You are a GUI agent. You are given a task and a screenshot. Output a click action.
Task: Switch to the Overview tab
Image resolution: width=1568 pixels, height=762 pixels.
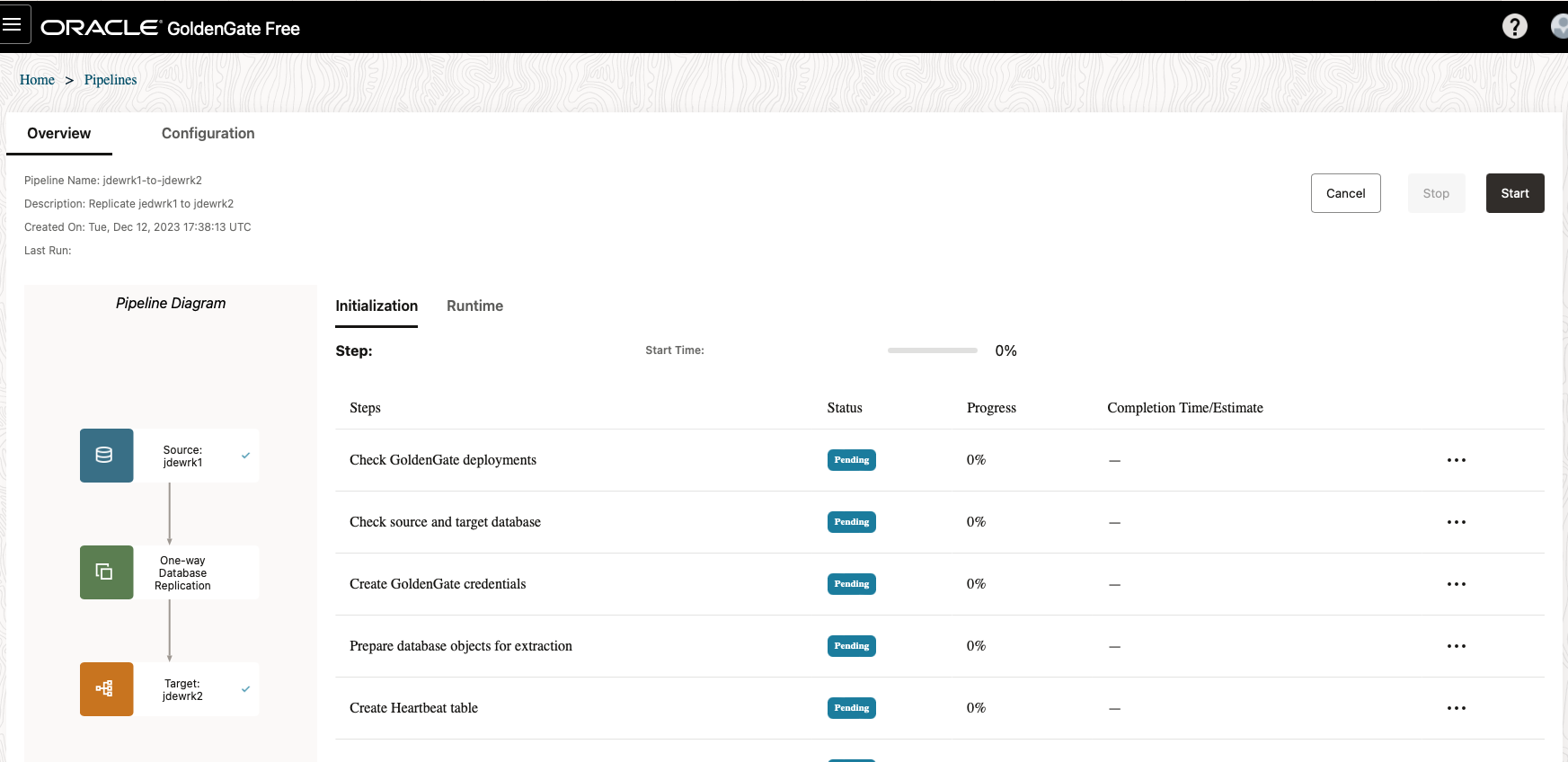pyautogui.click(x=59, y=134)
